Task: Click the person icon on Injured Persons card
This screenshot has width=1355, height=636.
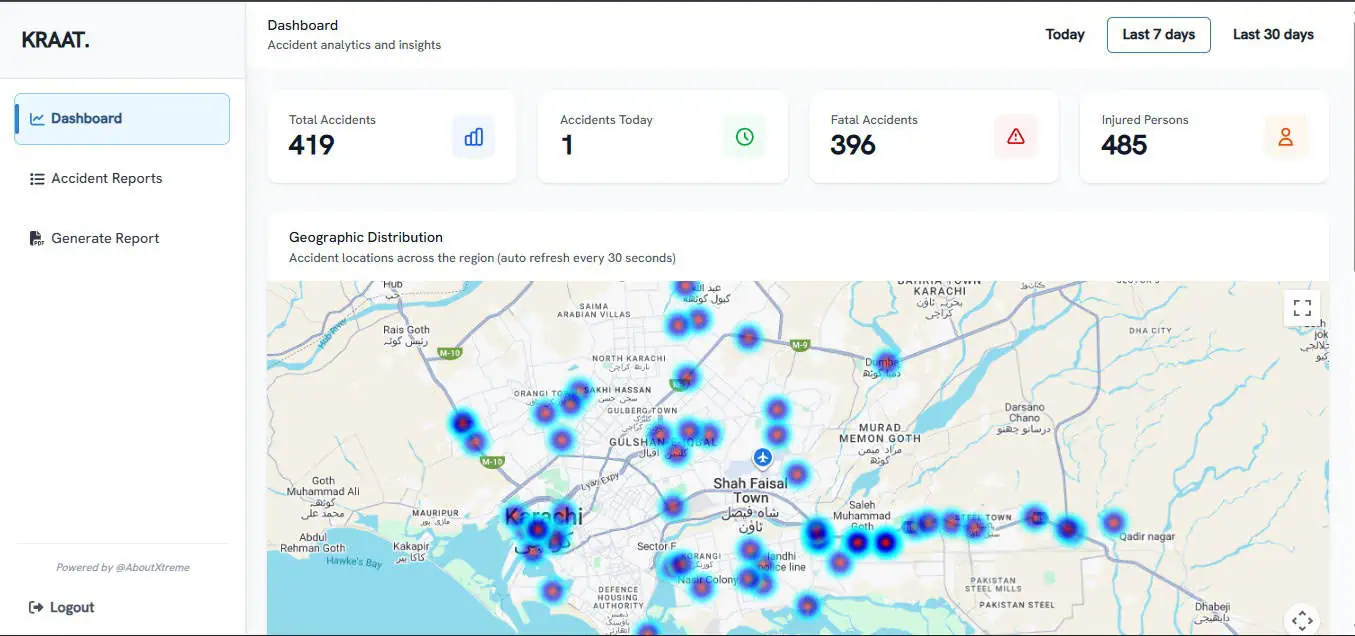Action: click(1286, 137)
